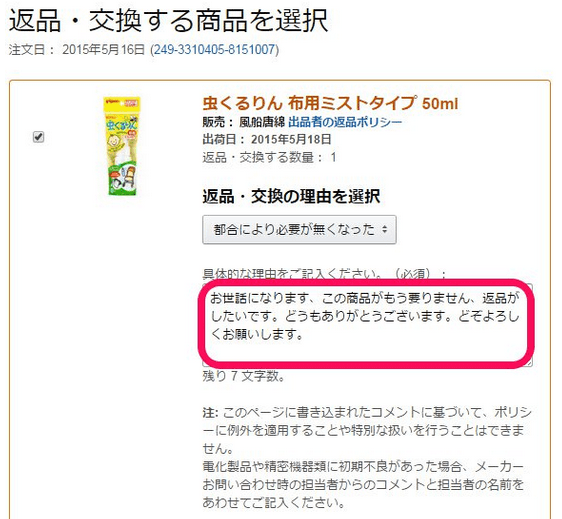562x519 pixels.
Task: Click the up-down arrows on reason dropdown
Action: click(x=385, y=229)
